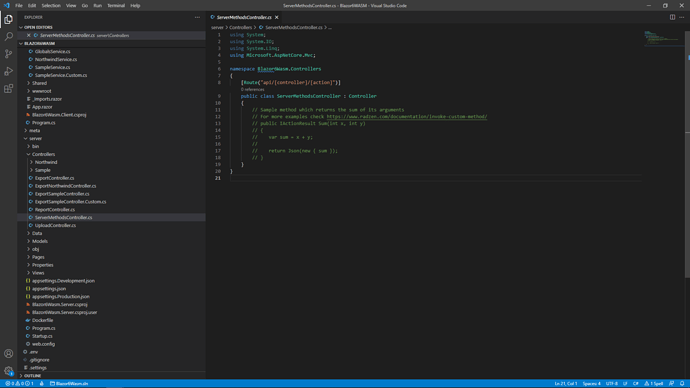Close the ServerMethodsController.cs tab
The height and width of the screenshot is (388, 690).
pyautogui.click(x=276, y=17)
